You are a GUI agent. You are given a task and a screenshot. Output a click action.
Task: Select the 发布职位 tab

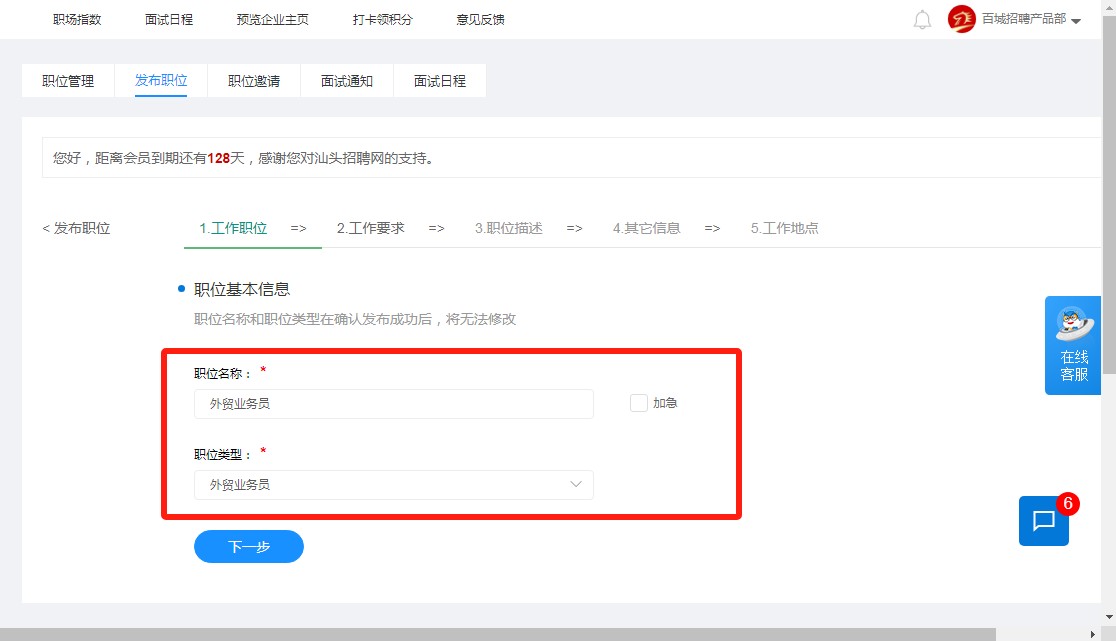point(161,81)
